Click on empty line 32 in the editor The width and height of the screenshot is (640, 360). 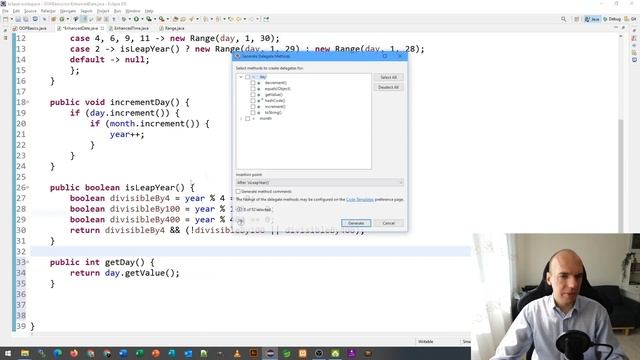tap(251, 251)
